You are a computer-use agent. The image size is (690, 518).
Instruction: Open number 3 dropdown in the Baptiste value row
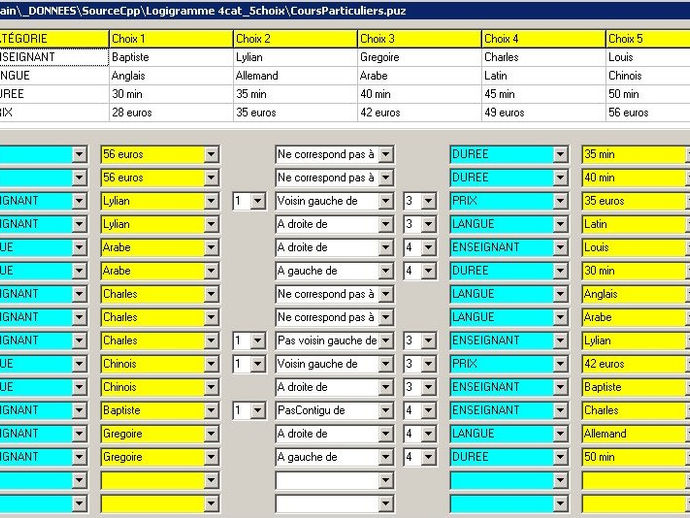click(x=428, y=387)
